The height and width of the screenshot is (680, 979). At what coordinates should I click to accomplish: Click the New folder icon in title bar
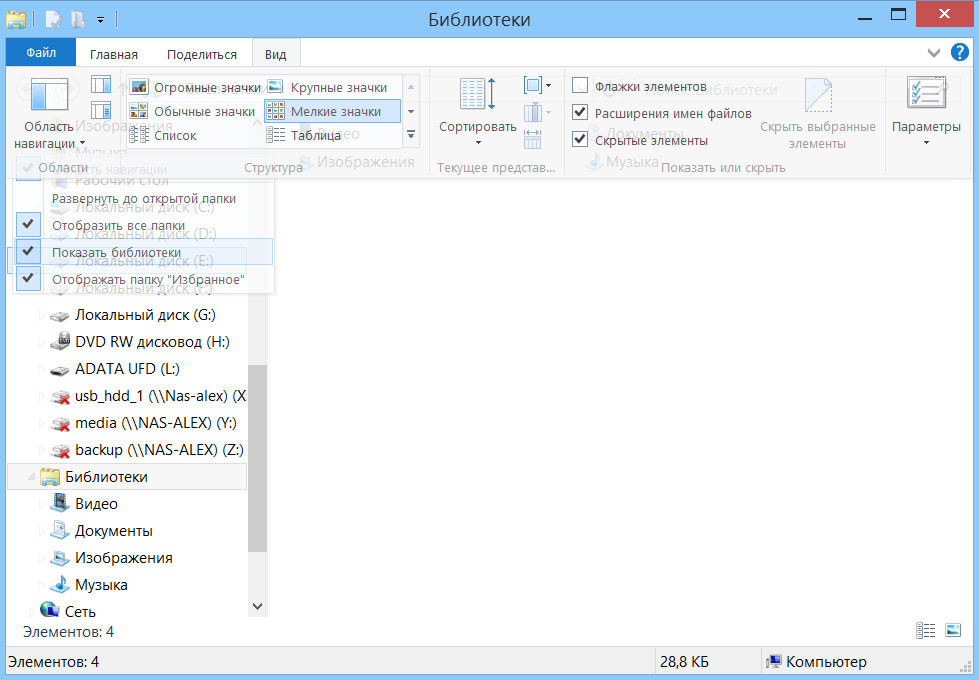click(79, 19)
